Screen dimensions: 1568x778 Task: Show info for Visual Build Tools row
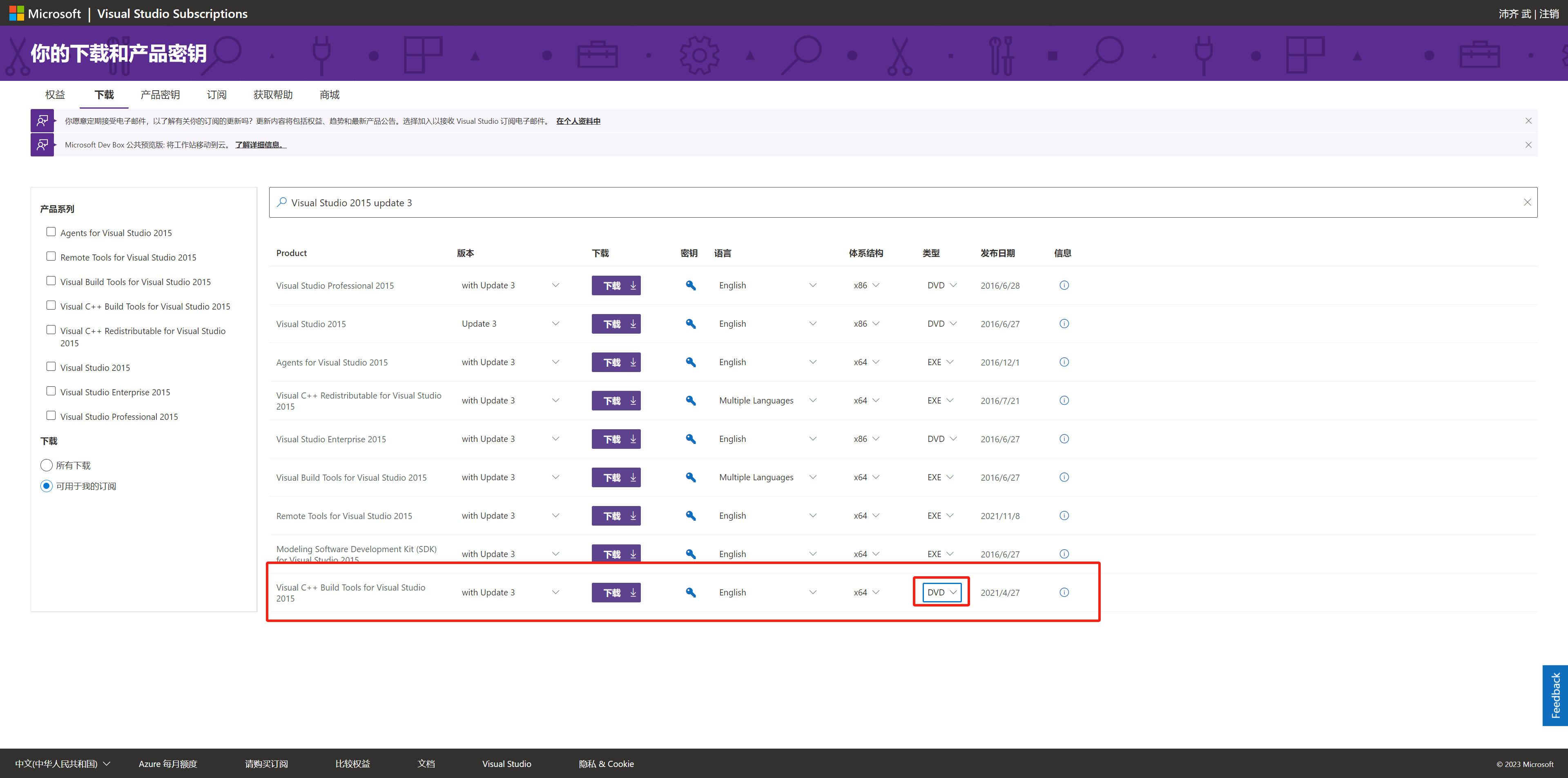coord(1064,477)
